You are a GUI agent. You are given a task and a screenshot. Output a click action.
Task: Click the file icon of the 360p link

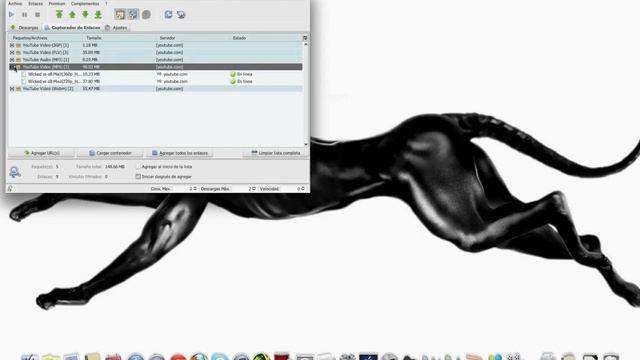coord(24,74)
